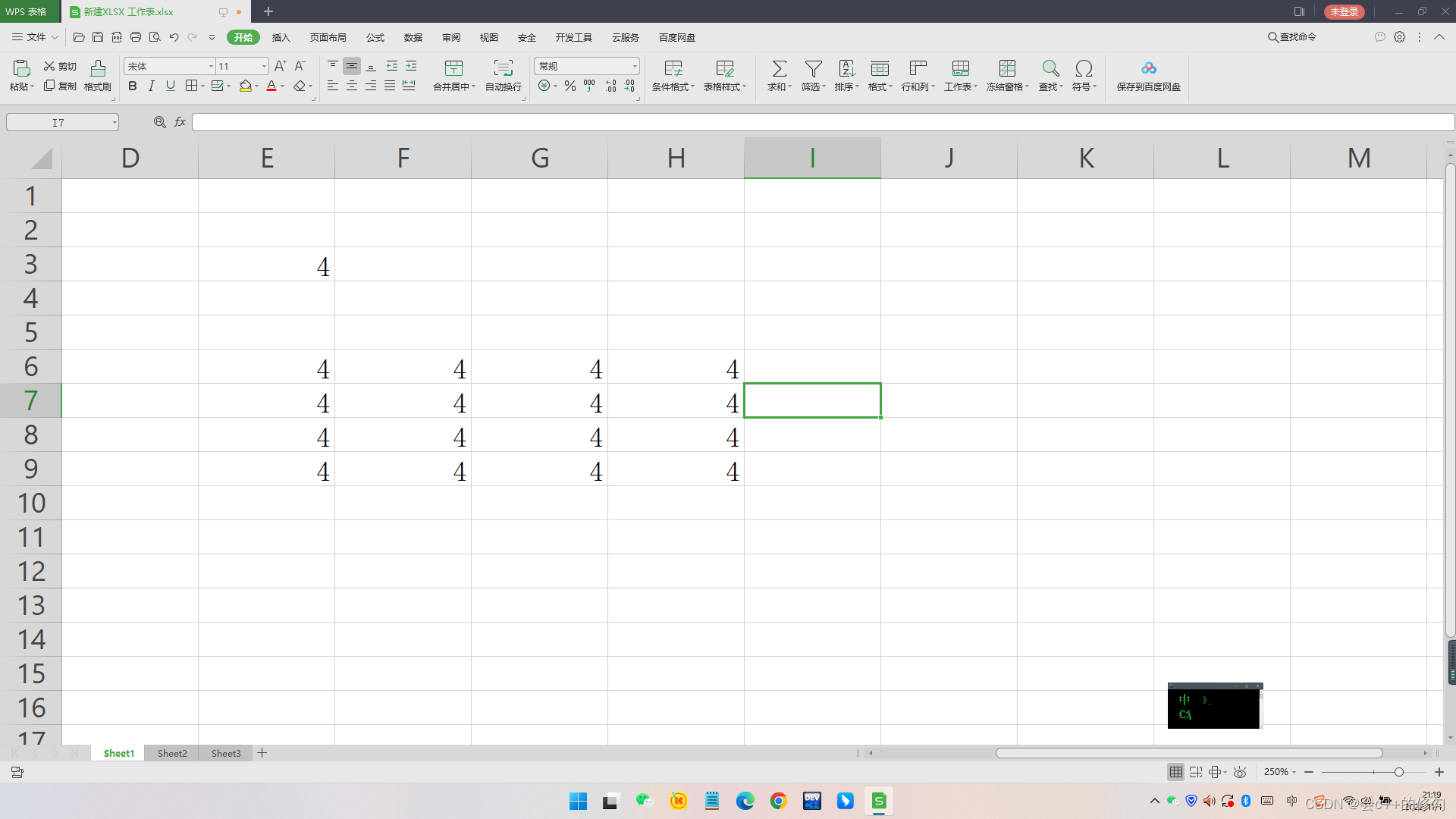
Task: Toggle eye-protection mode in status bar
Action: [1240, 772]
